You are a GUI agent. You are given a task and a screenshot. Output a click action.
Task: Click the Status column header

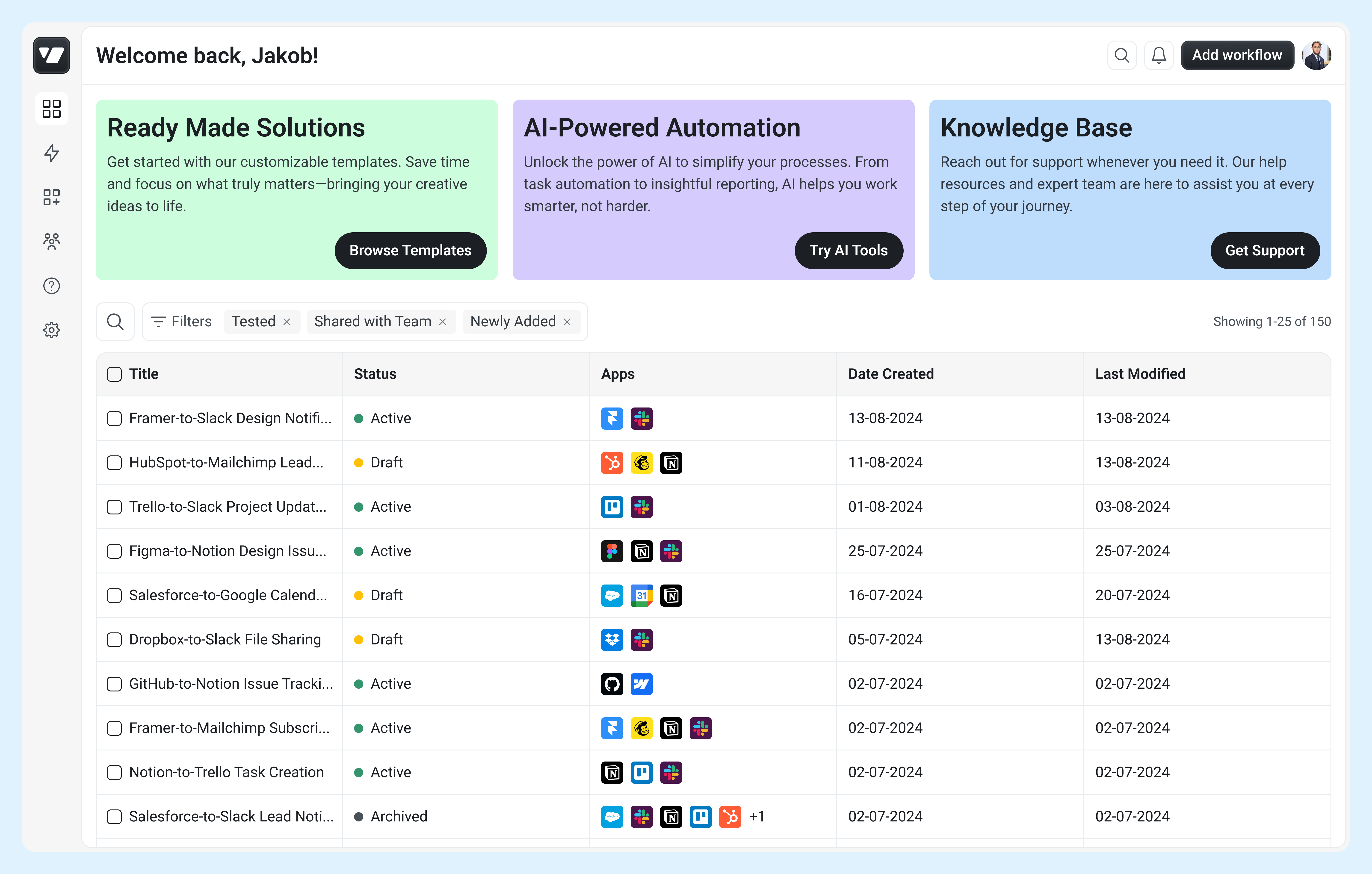click(x=375, y=374)
